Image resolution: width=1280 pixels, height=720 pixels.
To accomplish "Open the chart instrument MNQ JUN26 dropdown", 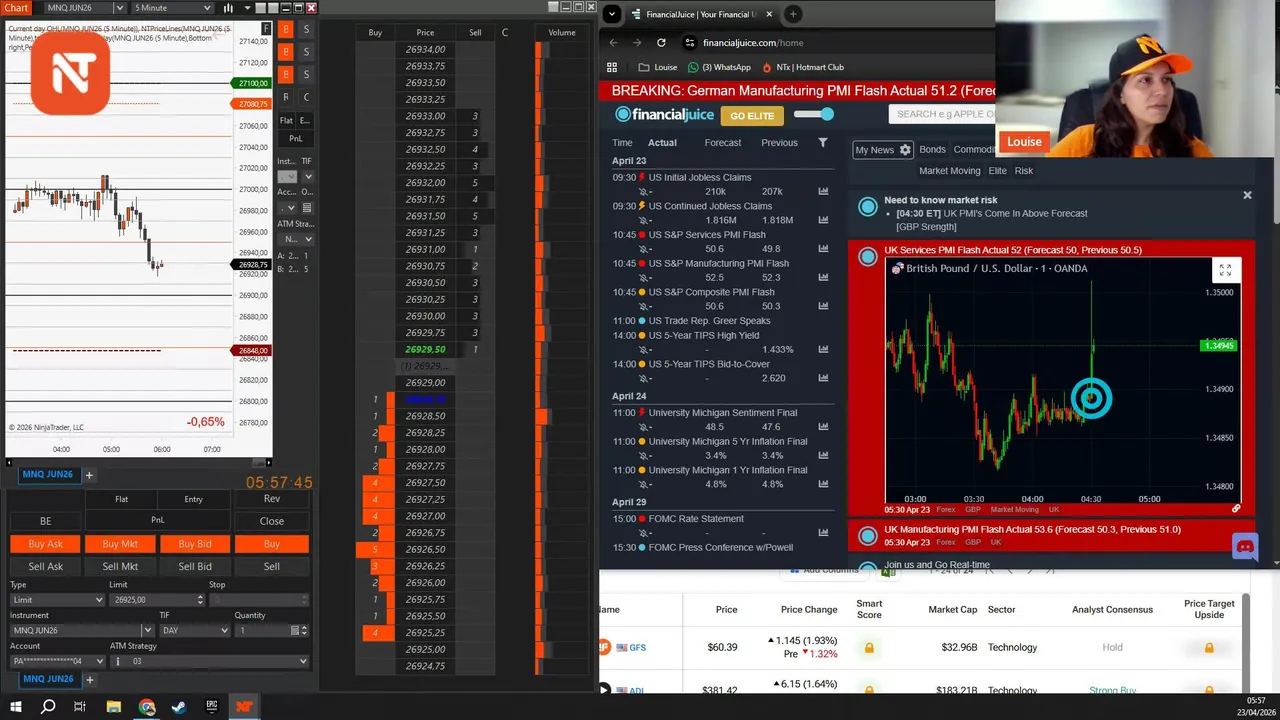I will 119,8.
